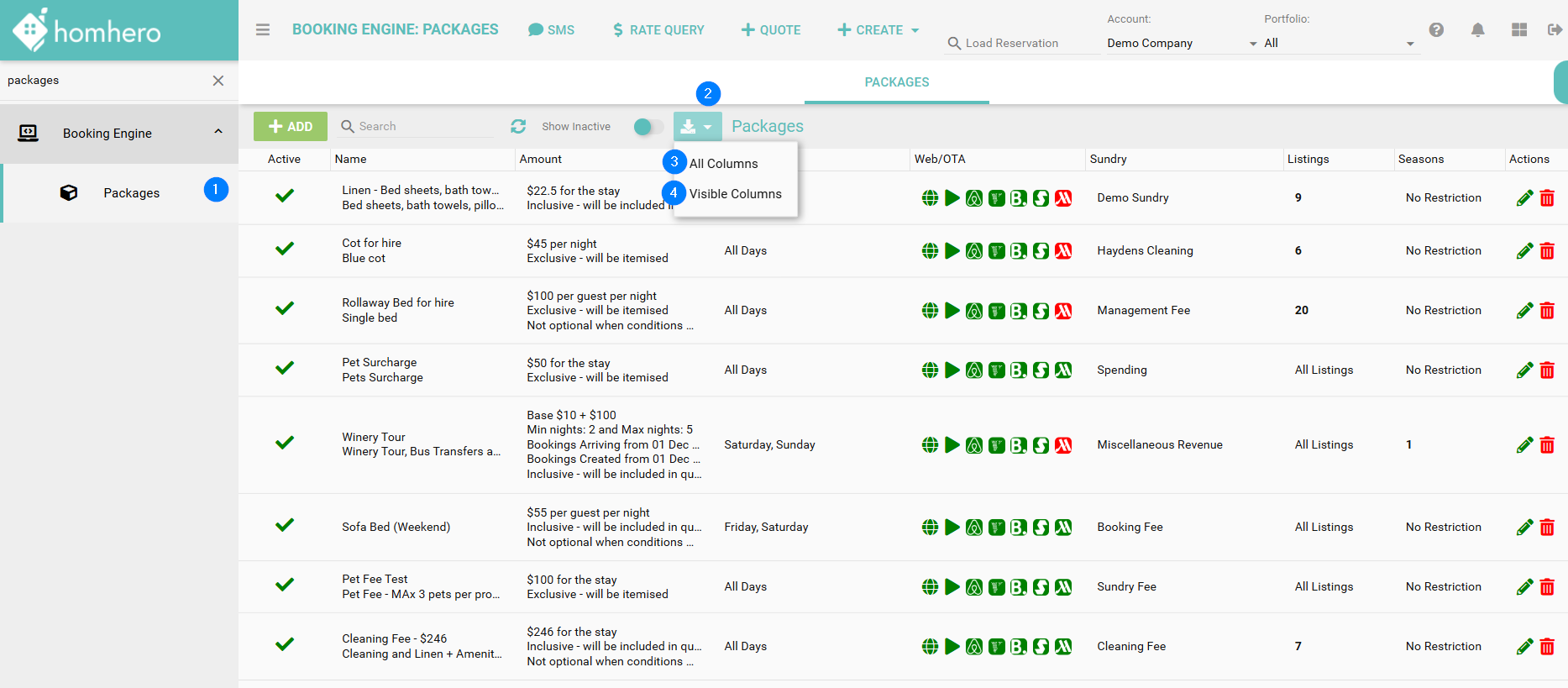Open notifications bell icon
Image resolution: width=1568 pixels, height=688 pixels.
[1477, 29]
